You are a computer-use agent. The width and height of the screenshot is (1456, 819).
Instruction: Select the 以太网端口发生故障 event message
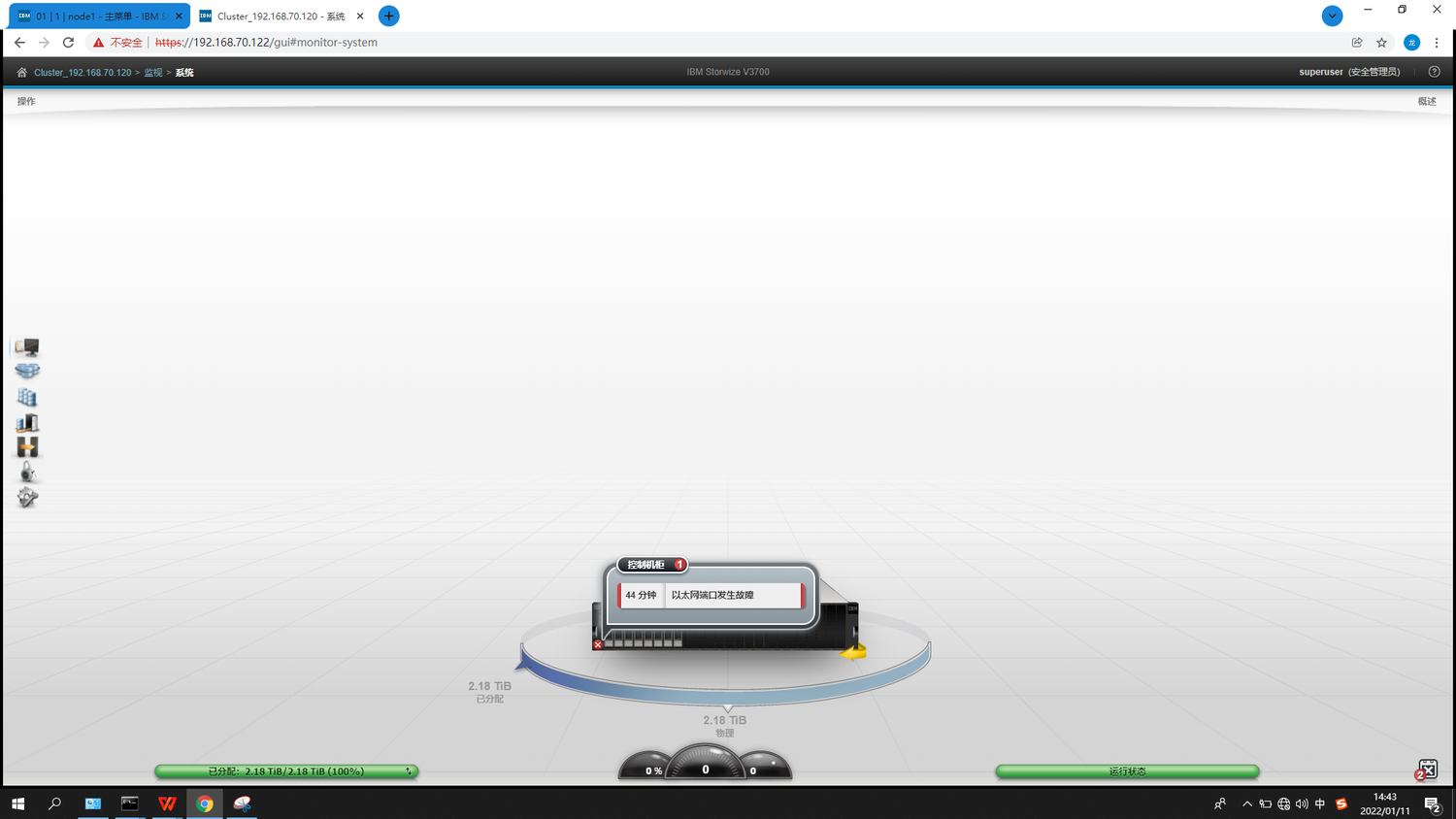[712, 595]
